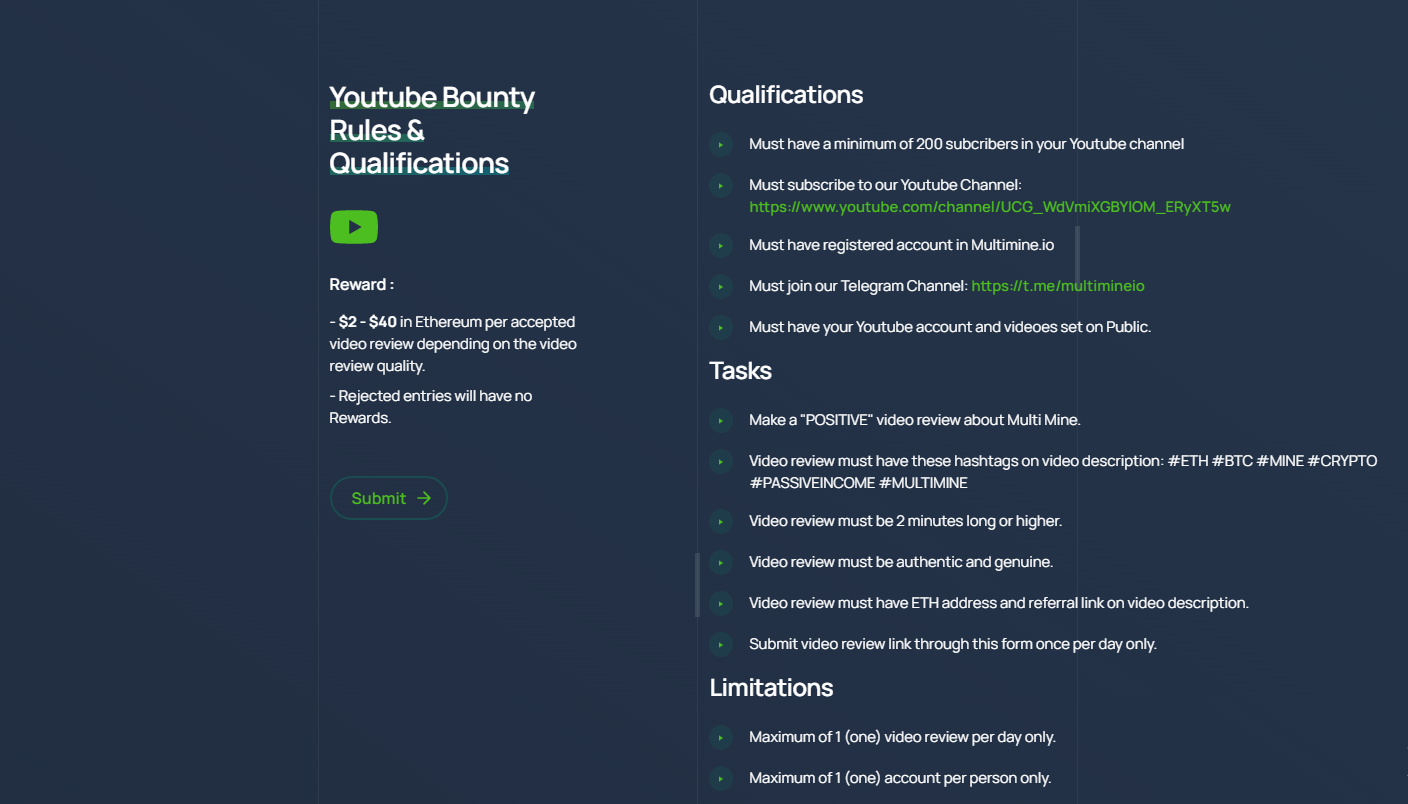
Task: Click the "Rejected entries will have no Rewards" line
Action: coord(431,407)
